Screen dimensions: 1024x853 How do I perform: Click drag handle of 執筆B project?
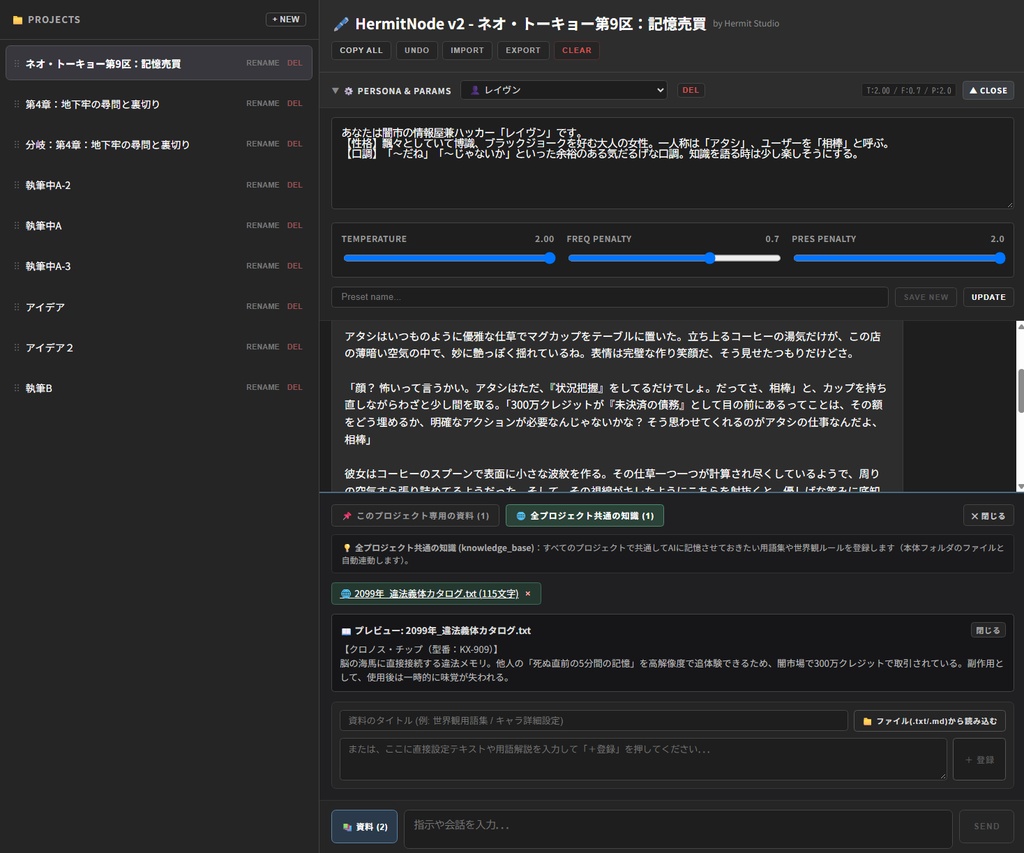tap(16, 387)
